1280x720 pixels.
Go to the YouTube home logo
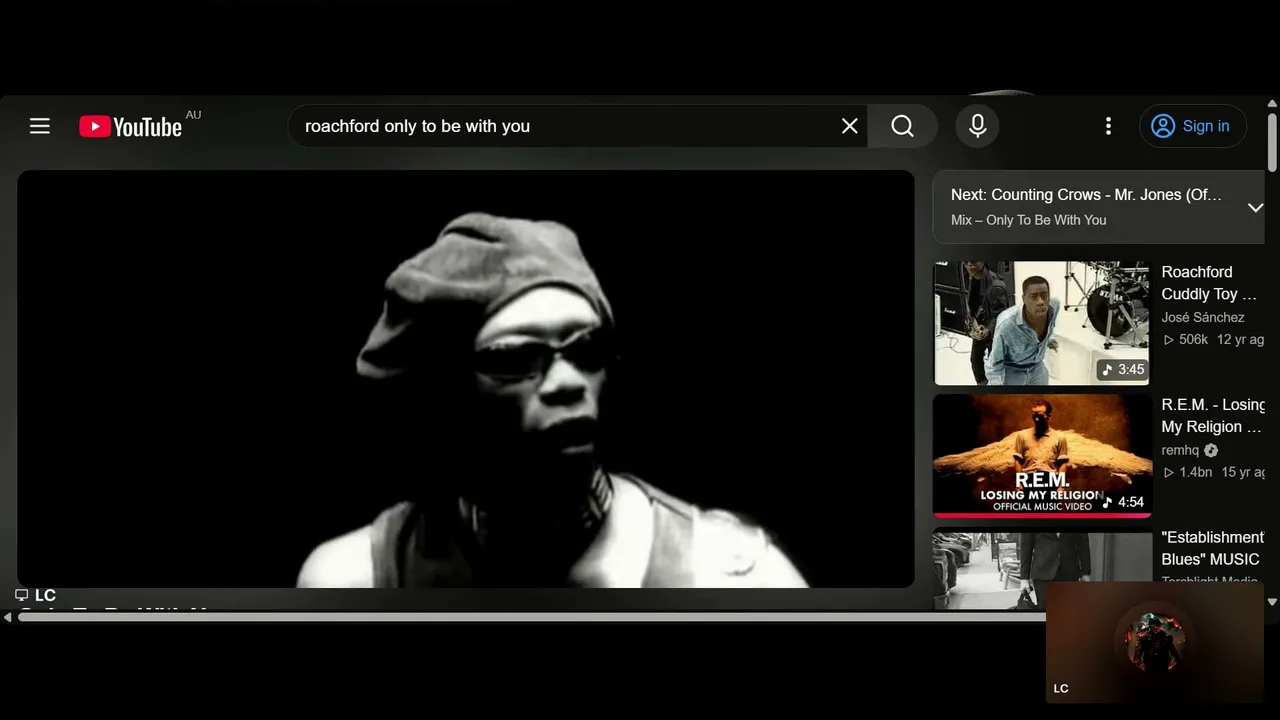(x=131, y=127)
